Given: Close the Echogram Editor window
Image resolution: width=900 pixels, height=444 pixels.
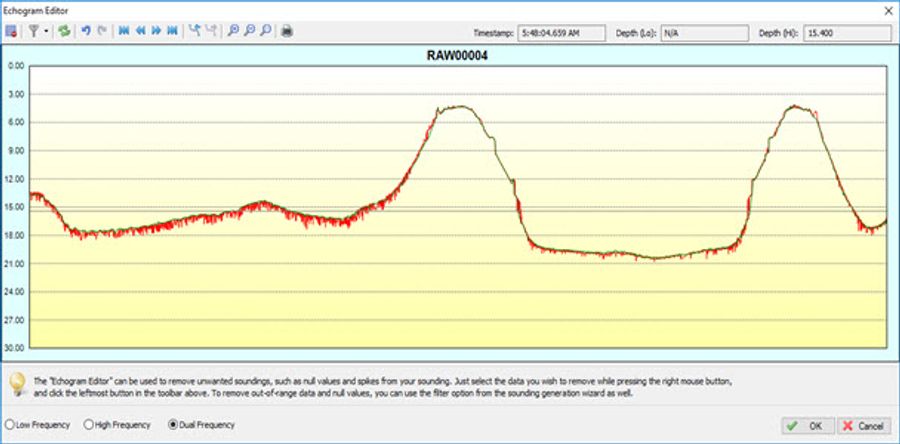Looking at the screenshot, I should pyautogui.click(x=888, y=10).
